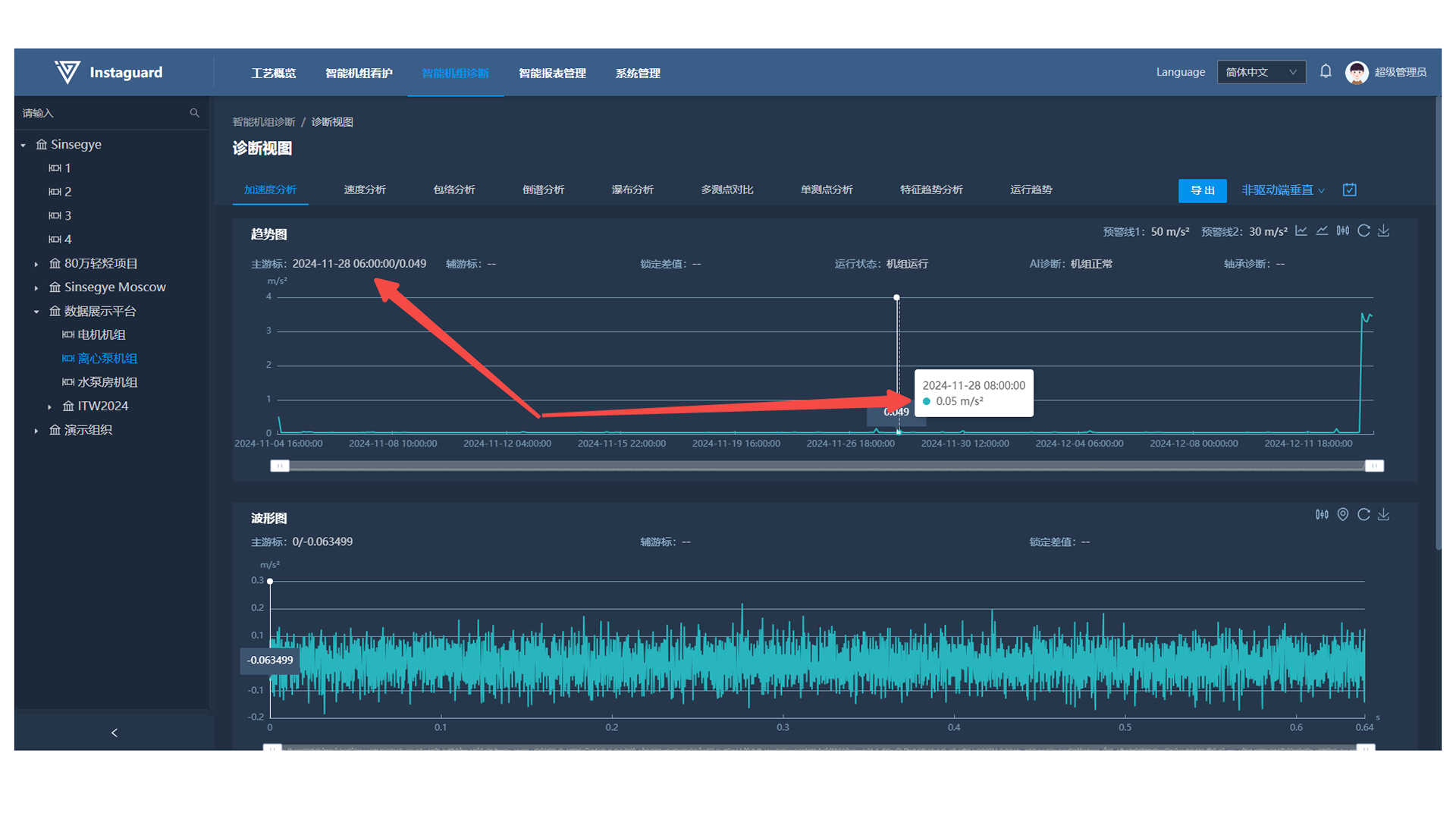Switch to the 单测点分析 tab
Viewport: 1456px width, 819px height.
827,190
